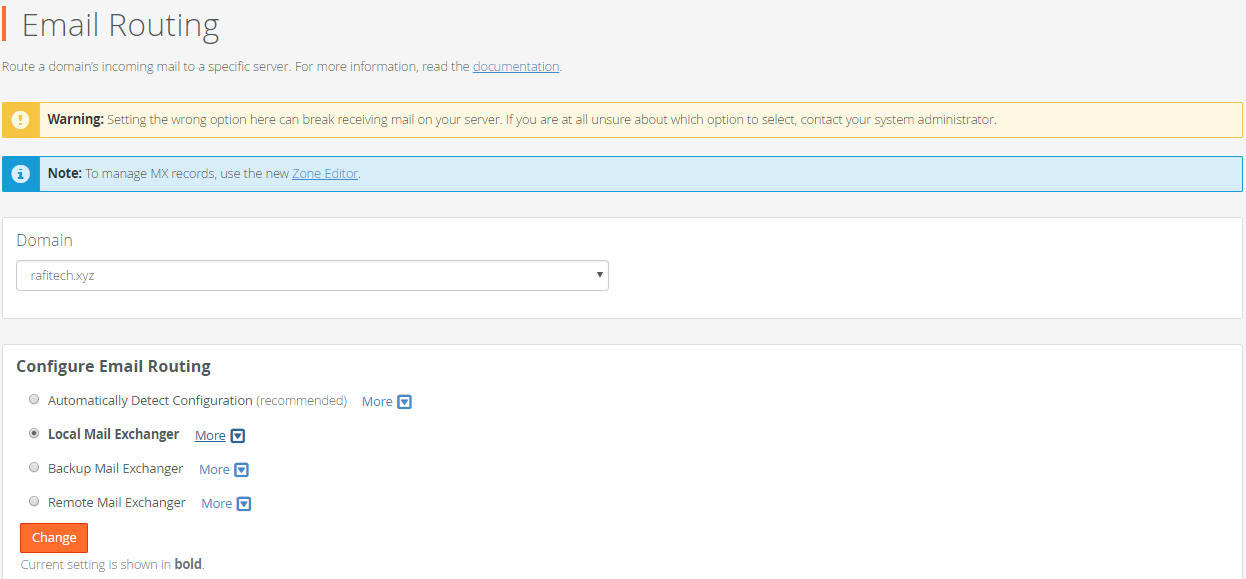Open the documentation link
1246x579 pixels.
click(x=516, y=67)
